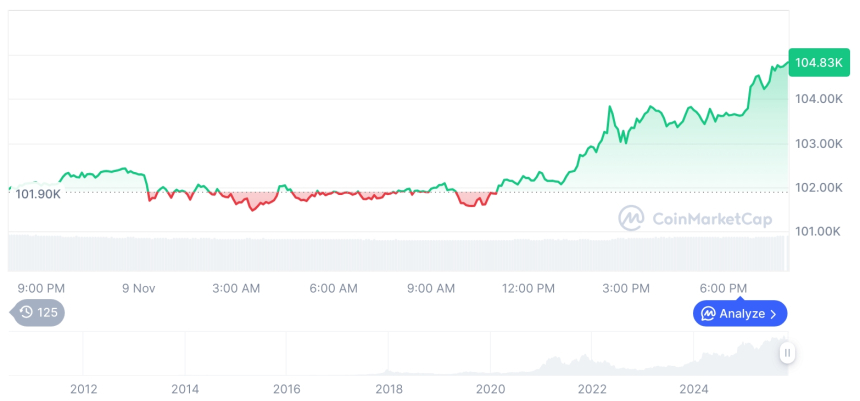Click the 6:00 AM time axis label
The image size is (860, 401).
point(333,288)
